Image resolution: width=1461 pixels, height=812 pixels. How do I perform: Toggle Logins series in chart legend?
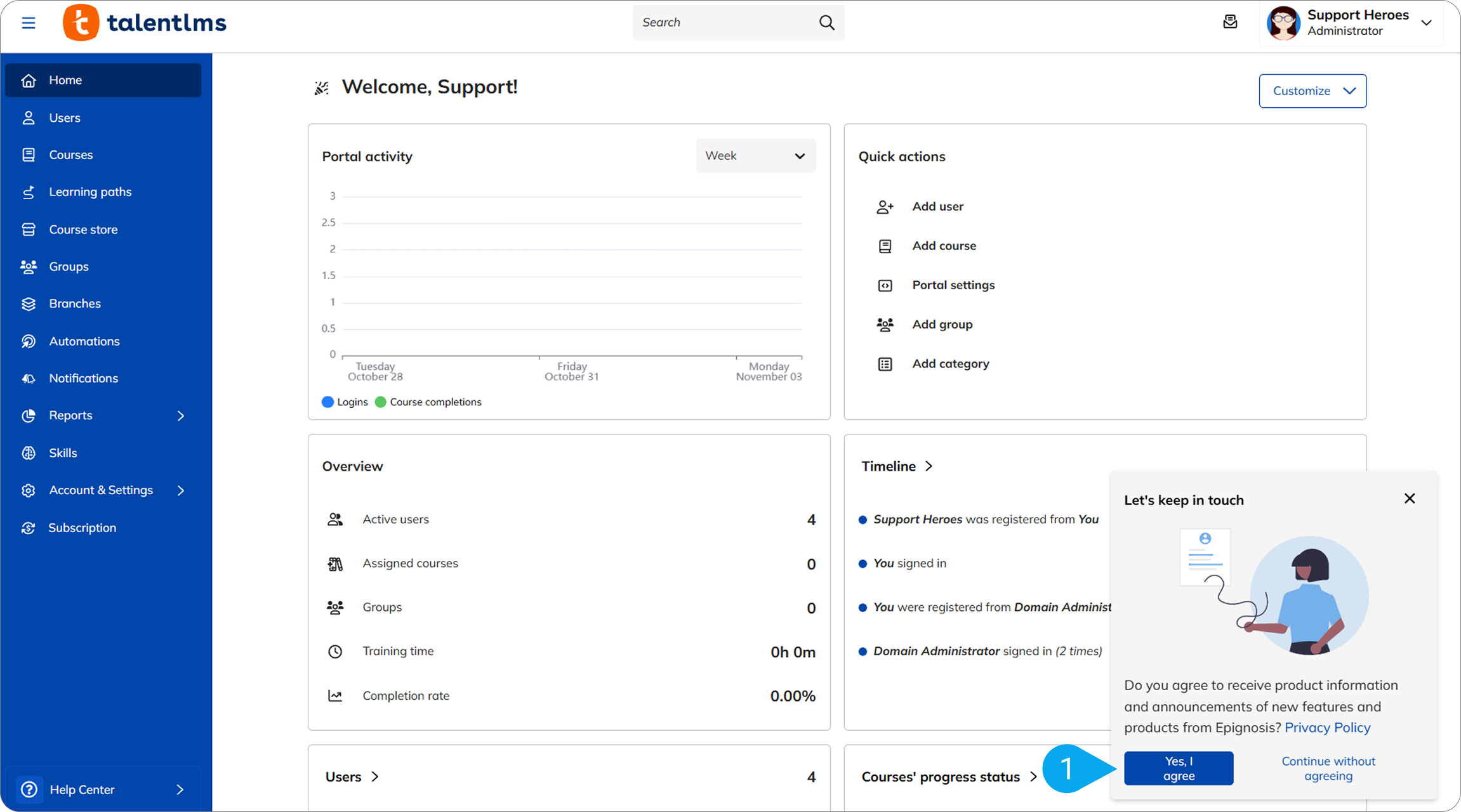[345, 402]
